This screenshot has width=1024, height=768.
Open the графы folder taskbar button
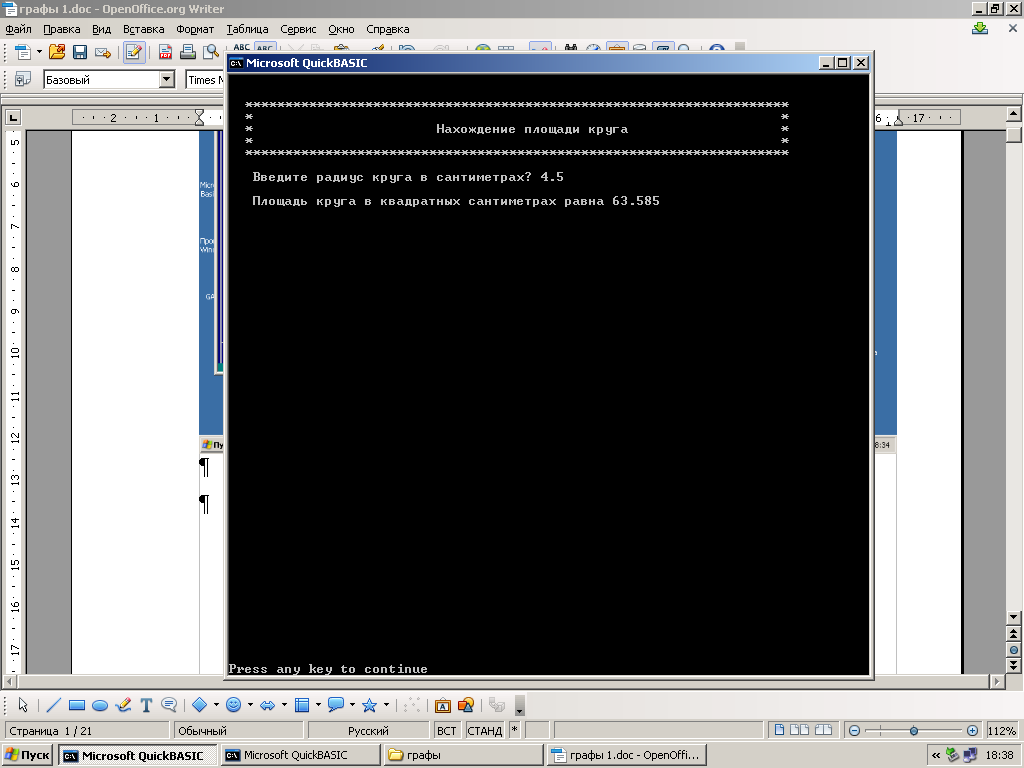(463, 755)
